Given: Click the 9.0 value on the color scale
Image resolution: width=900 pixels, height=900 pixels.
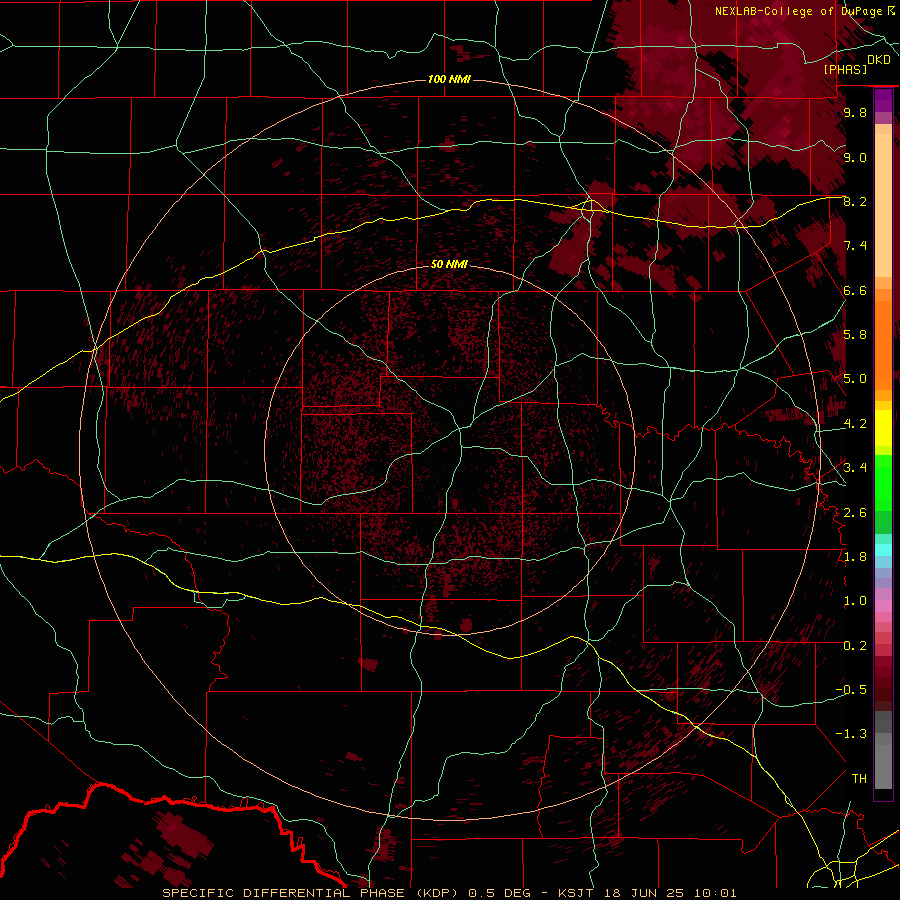Looking at the screenshot, I should click(855, 157).
